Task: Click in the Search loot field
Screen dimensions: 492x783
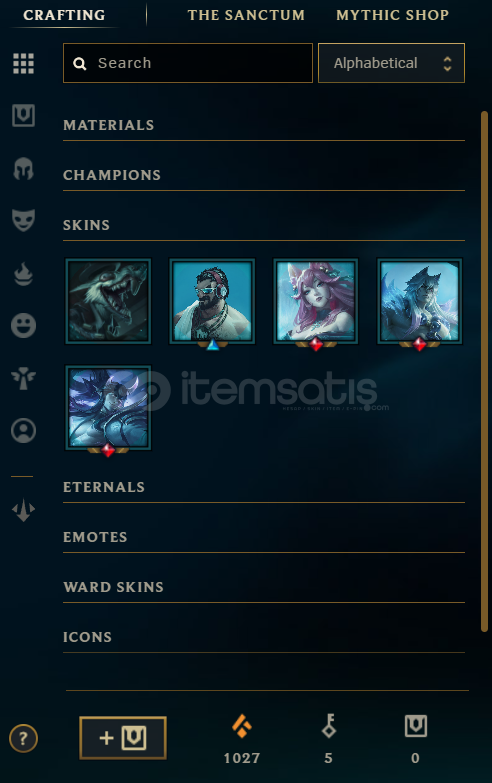Action: (x=188, y=63)
